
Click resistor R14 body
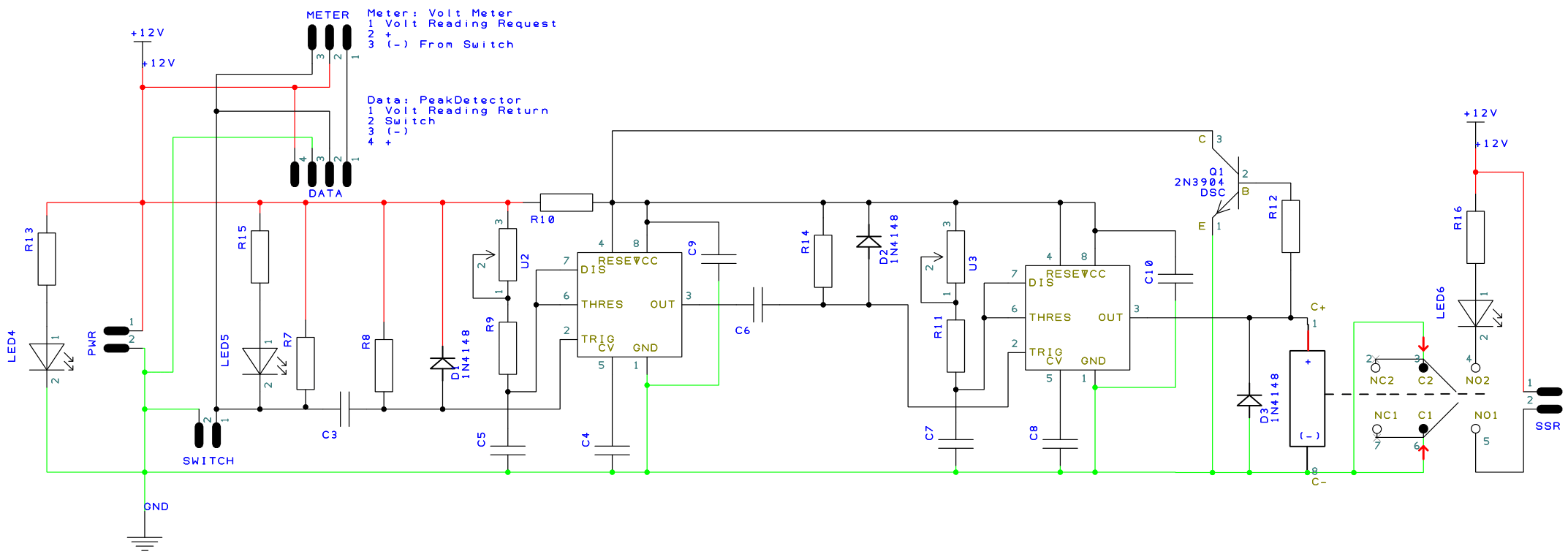click(823, 261)
